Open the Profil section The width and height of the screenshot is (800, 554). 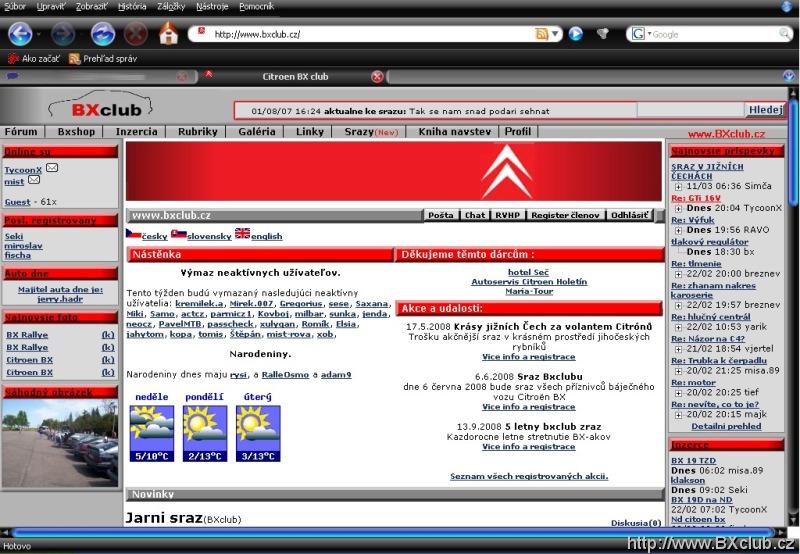point(518,132)
